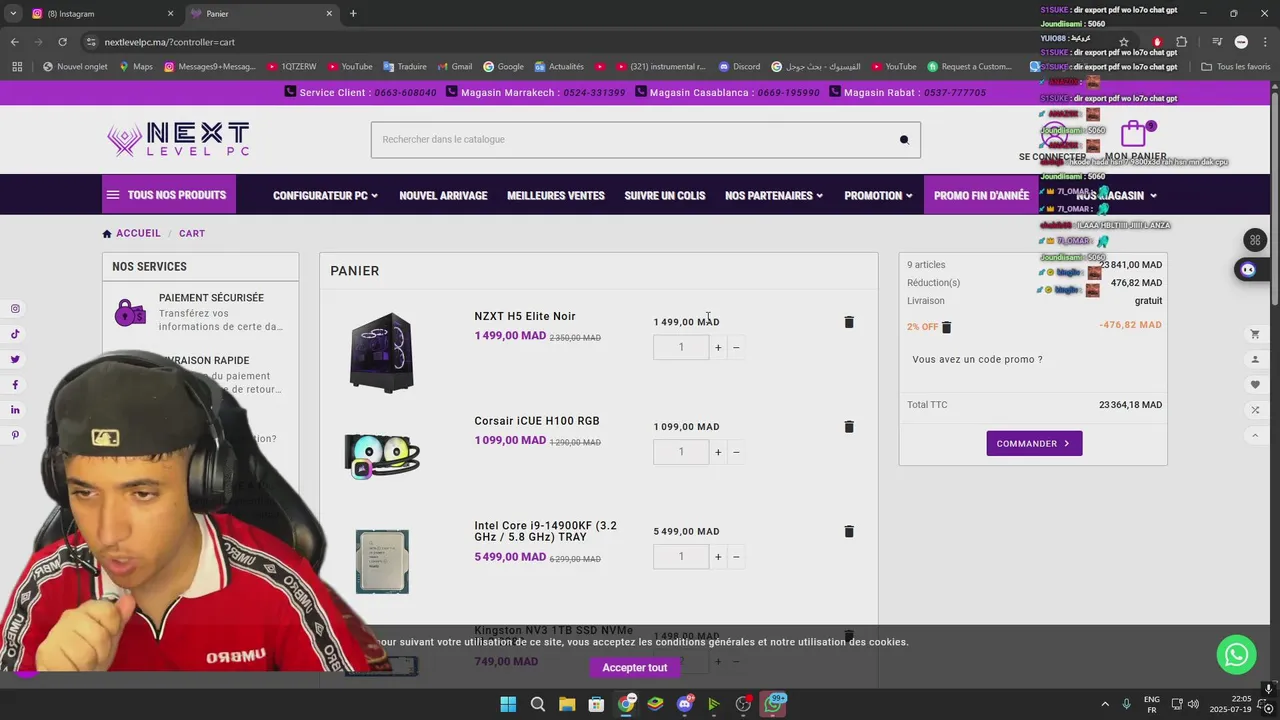Viewport: 1280px width, 720px height.
Task: Increase Intel Core i9-14900KF quantity with plus
Action: pos(718,557)
